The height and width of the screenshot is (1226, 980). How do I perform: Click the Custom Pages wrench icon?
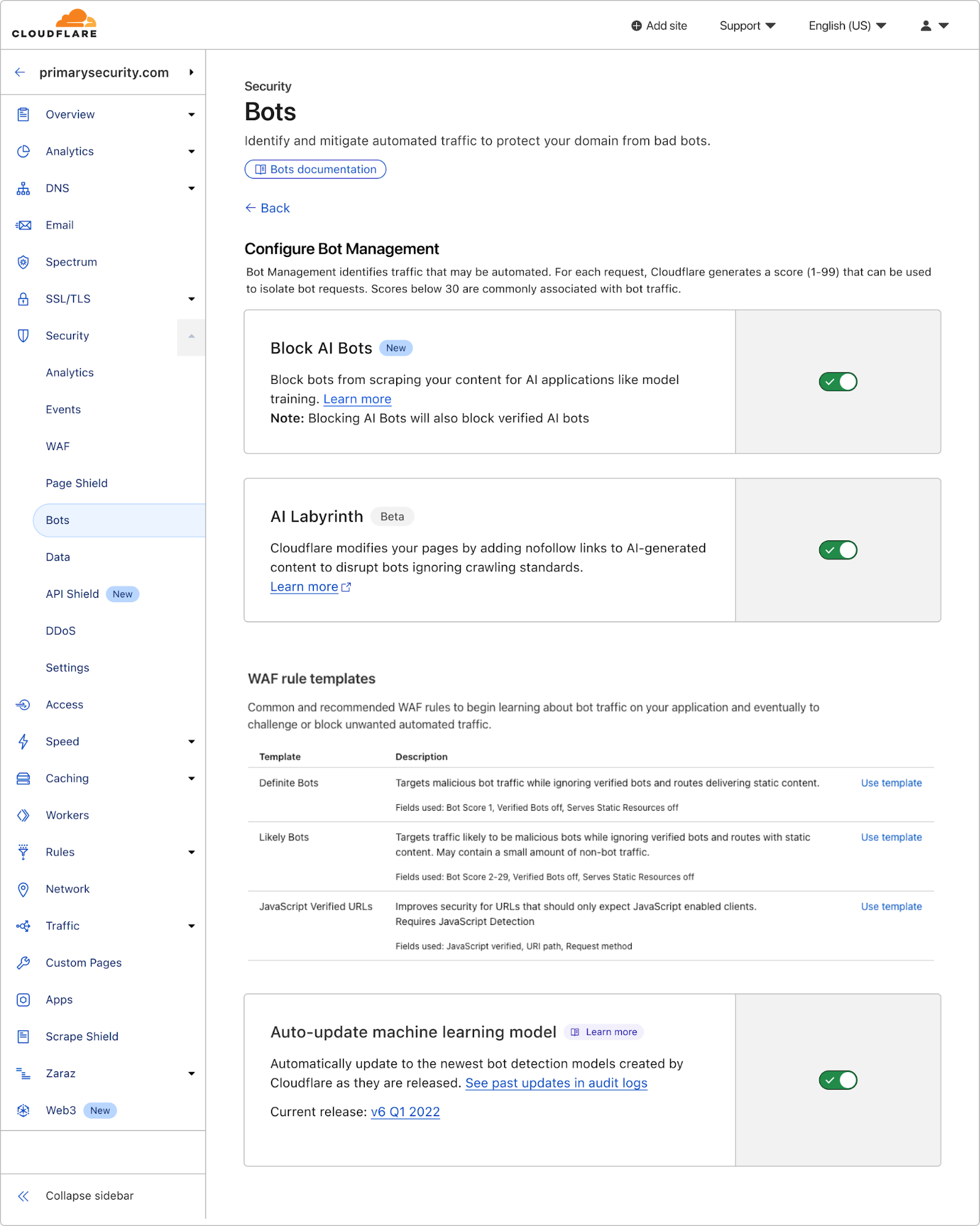[x=23, y=963]
